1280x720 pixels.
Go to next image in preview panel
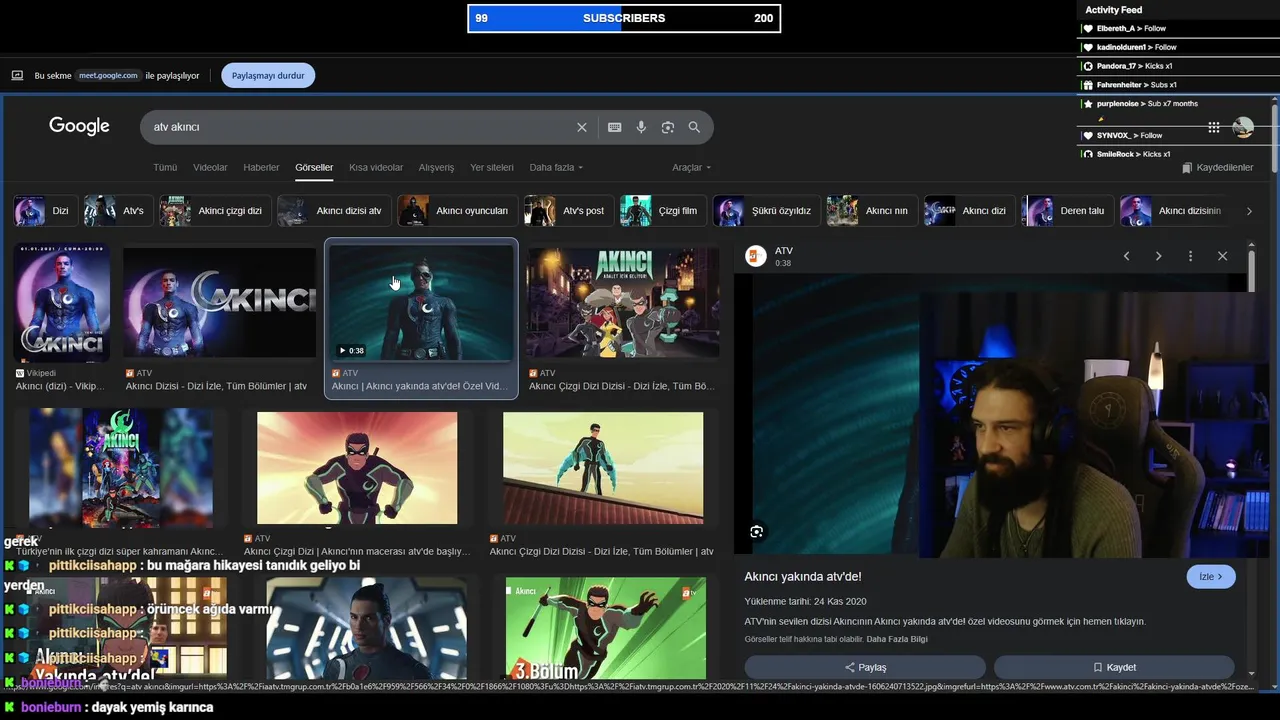click(1158, 256)
